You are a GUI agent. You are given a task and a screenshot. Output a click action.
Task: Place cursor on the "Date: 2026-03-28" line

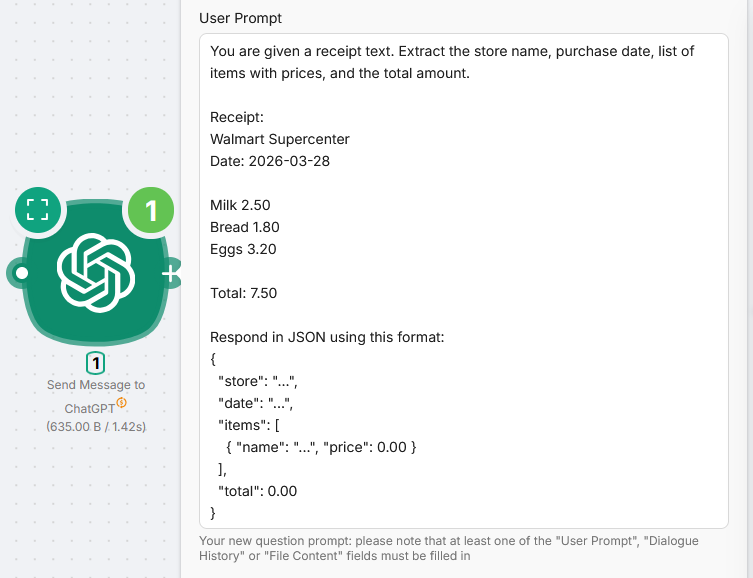pyautogui.click(x=269, y=161)
